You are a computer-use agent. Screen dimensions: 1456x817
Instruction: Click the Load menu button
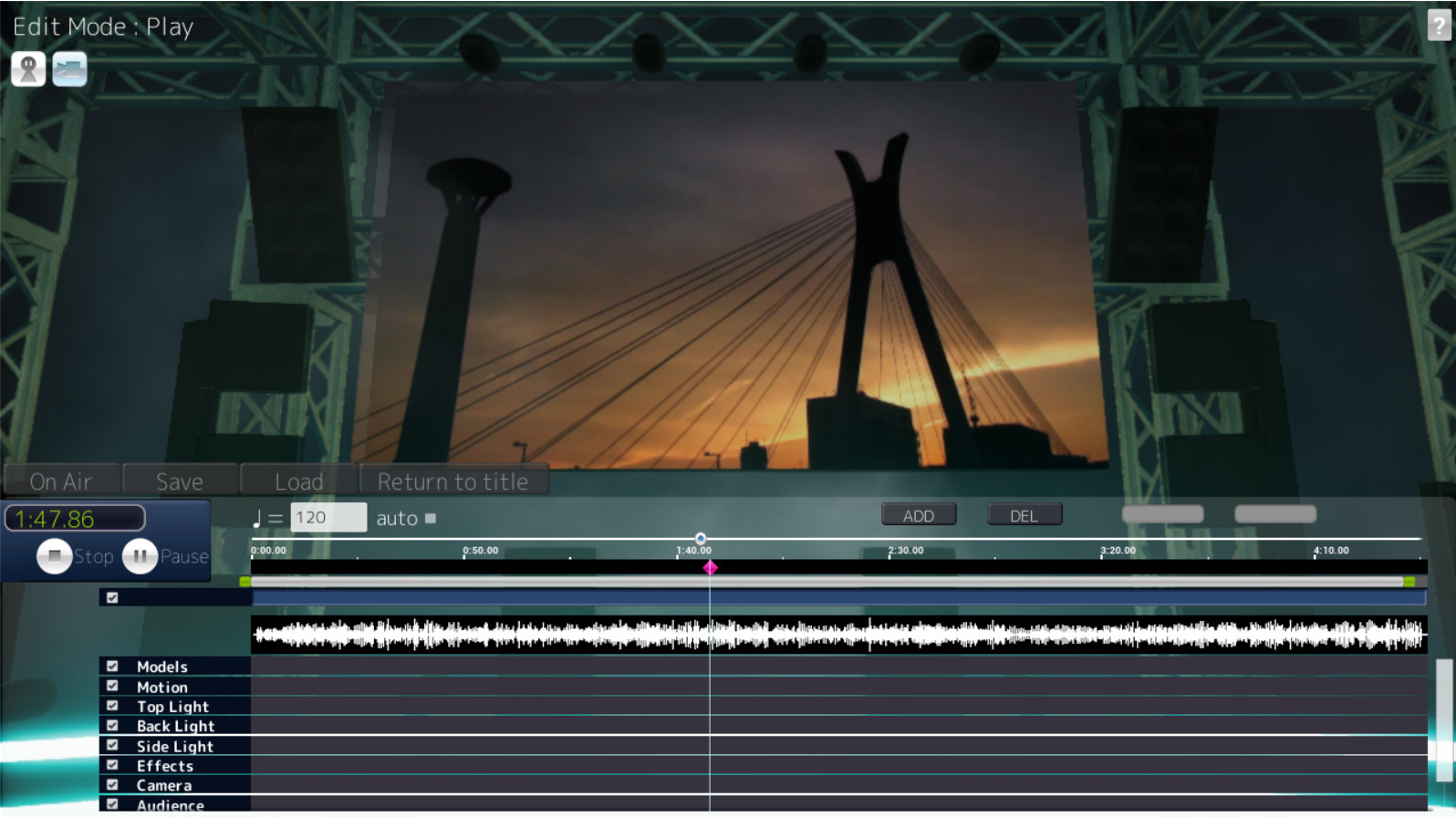point(298,481)
